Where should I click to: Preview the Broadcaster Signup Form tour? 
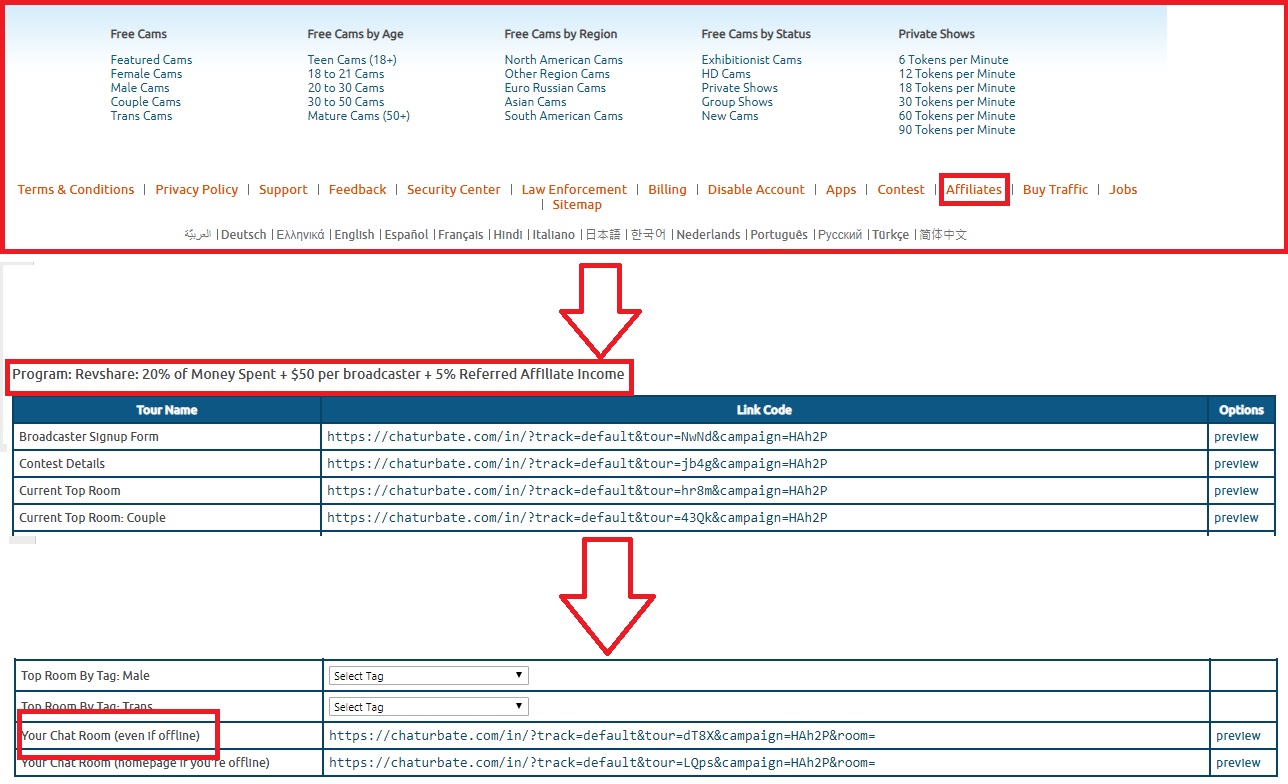click(1236, 437)
